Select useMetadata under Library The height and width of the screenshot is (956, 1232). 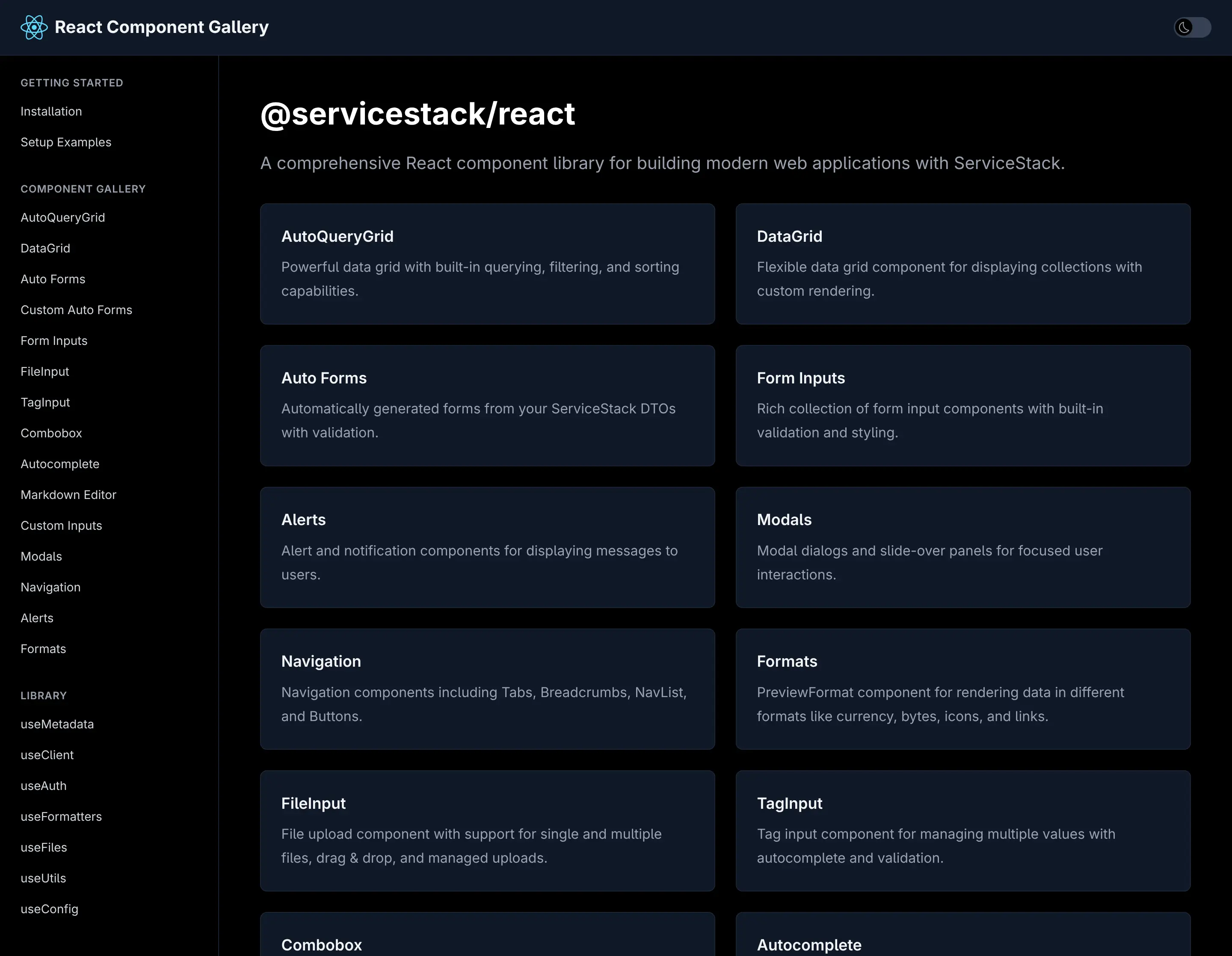57,724
